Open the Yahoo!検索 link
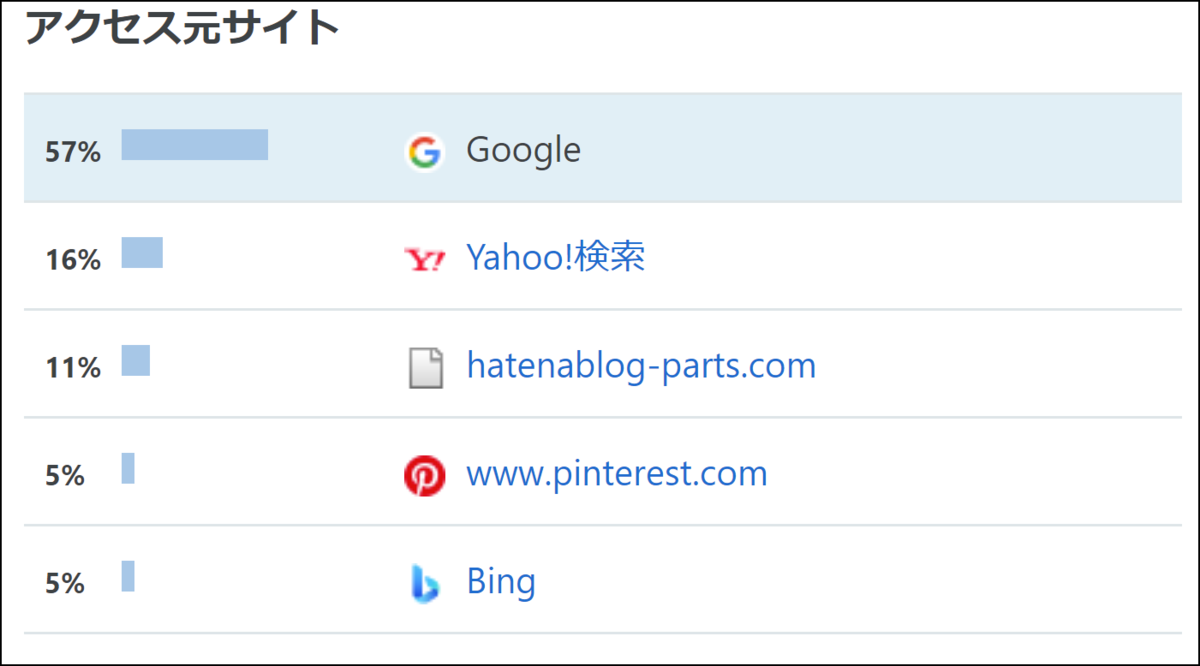 coord(556,258)
